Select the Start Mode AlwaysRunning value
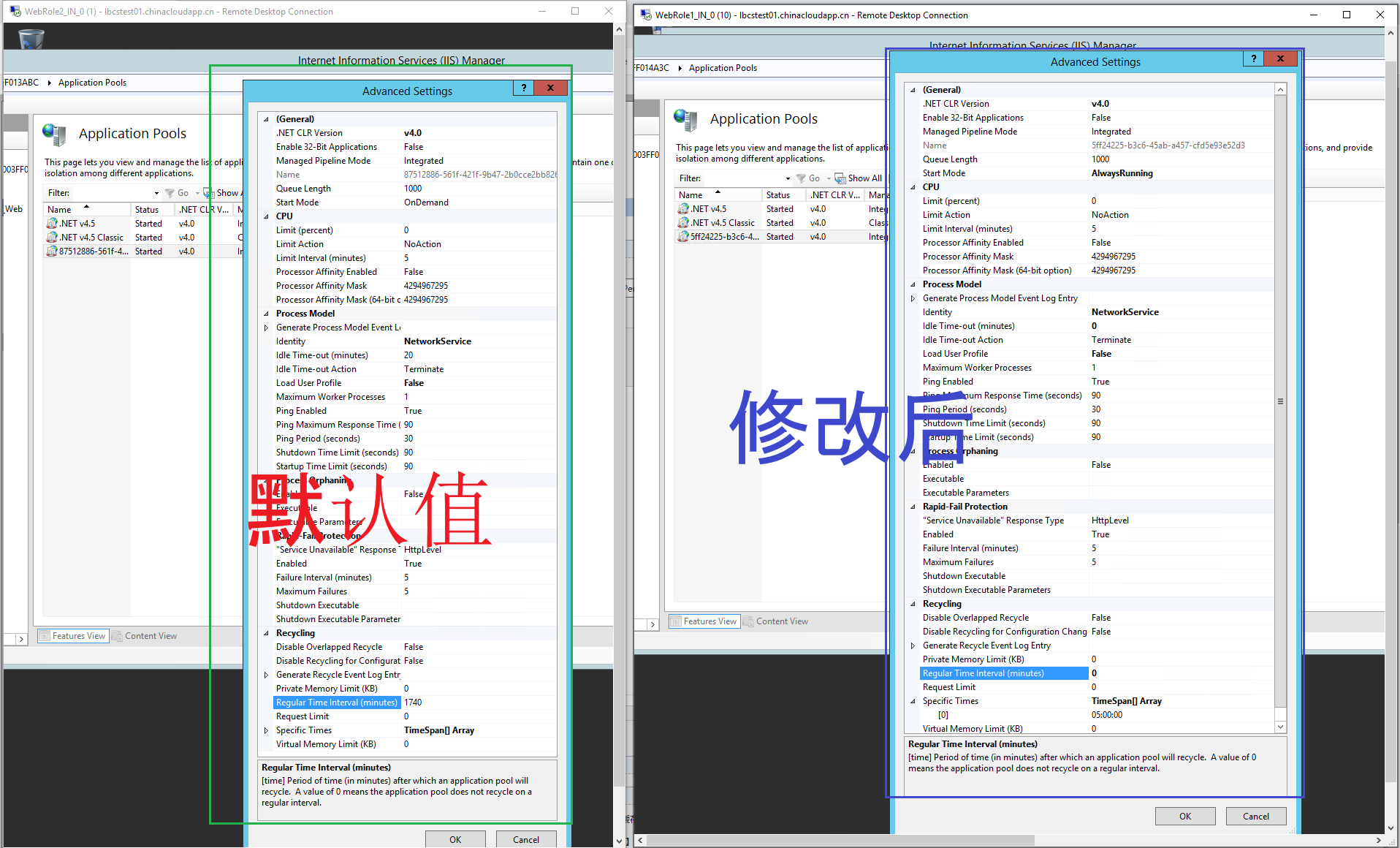The width and height of the screenshot is (1400, 848). (1122, 173)
